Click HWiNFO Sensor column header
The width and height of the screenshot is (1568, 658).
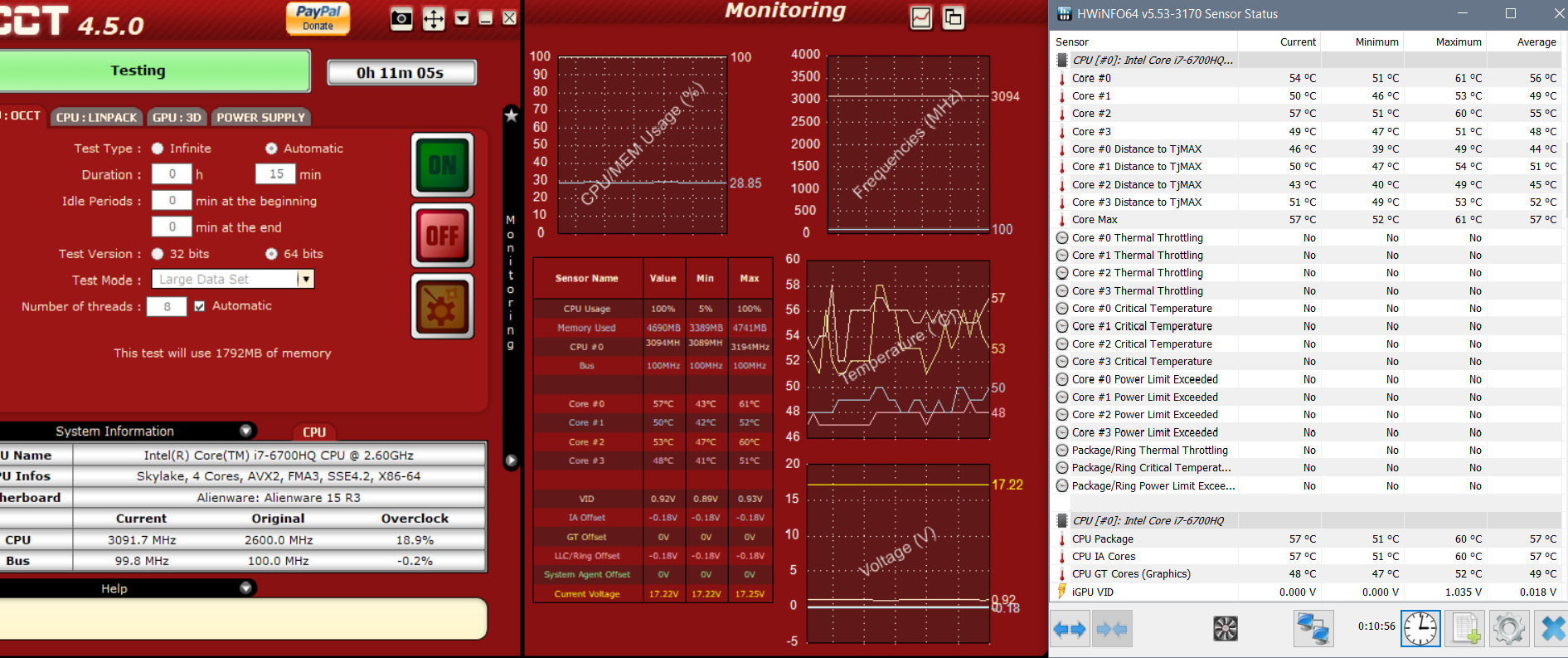tap(1144, 41)
